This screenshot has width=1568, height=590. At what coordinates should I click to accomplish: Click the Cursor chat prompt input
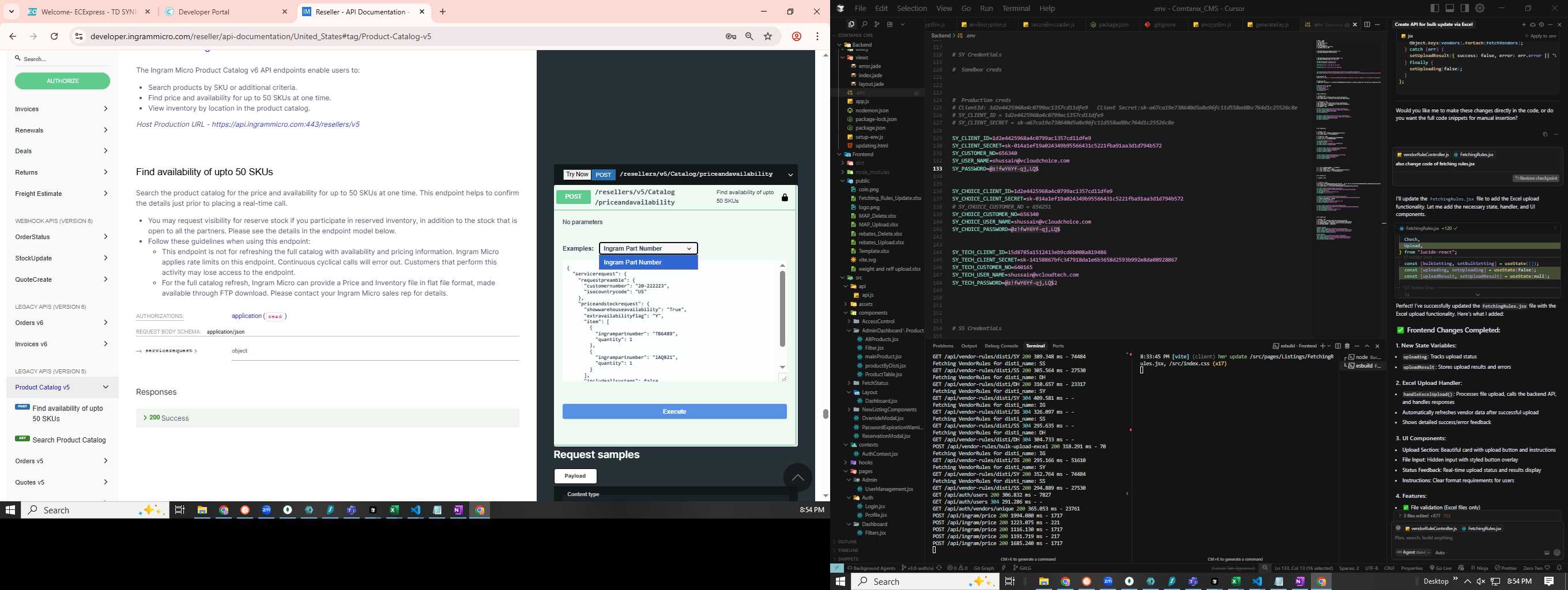(x=1477, y=538)
